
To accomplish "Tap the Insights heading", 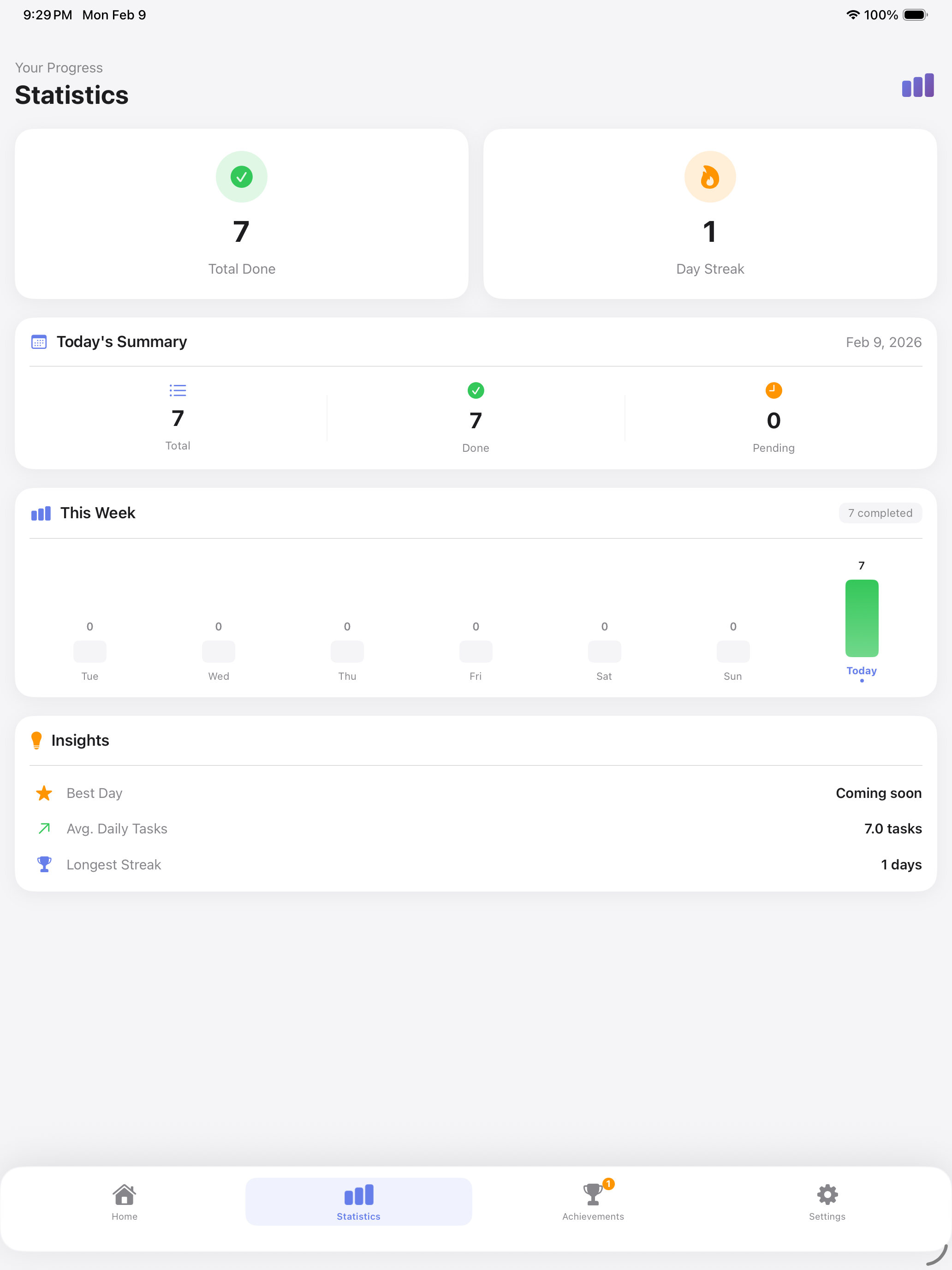I will click(x=80, y=741).
